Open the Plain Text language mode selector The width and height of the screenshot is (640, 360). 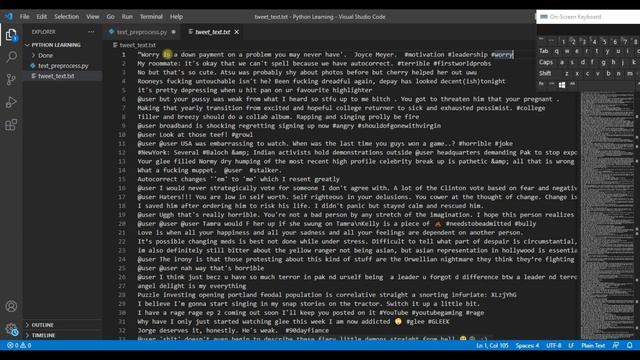[593, 345]
